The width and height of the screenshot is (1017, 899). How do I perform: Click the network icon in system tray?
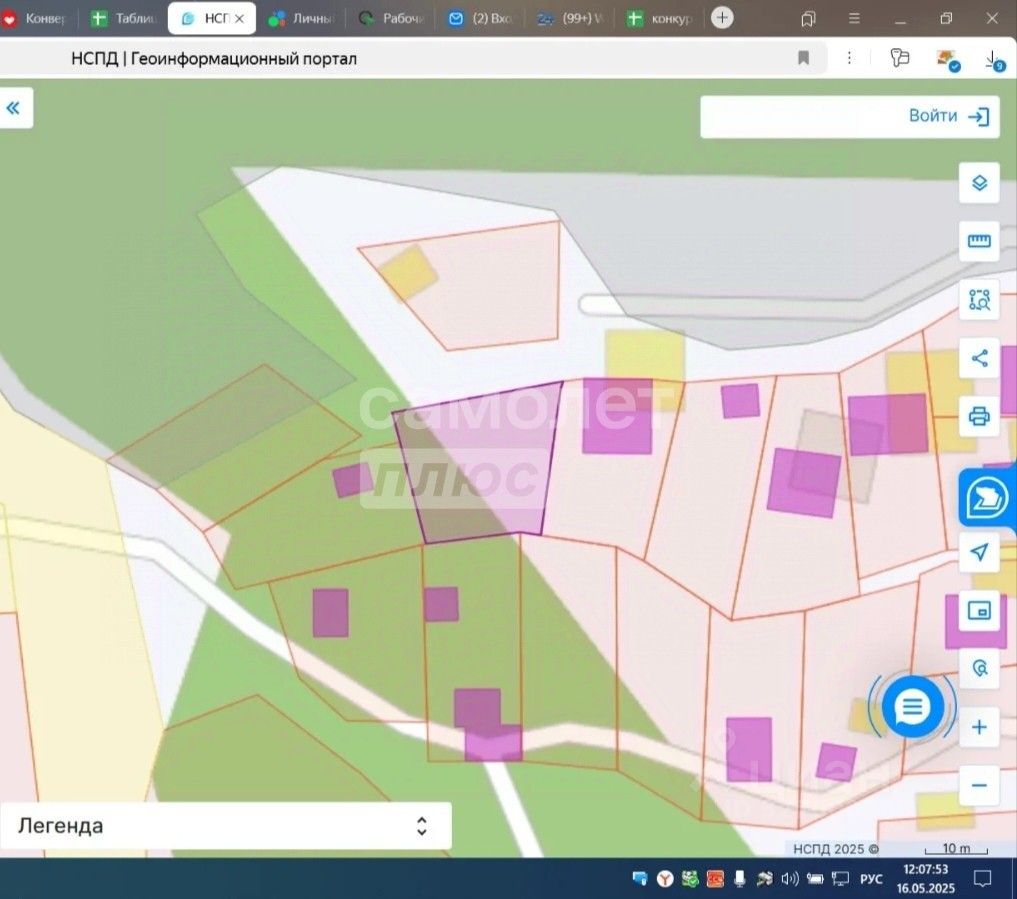(x=841, y=878)
